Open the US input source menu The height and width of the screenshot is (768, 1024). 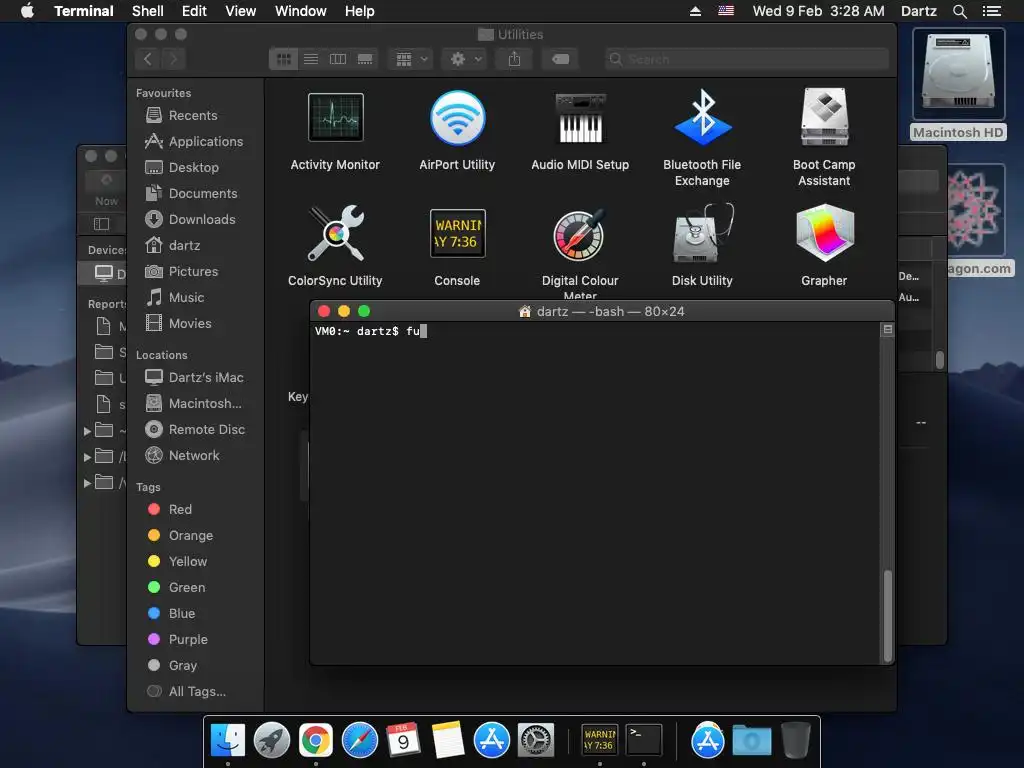pos(726,11)
